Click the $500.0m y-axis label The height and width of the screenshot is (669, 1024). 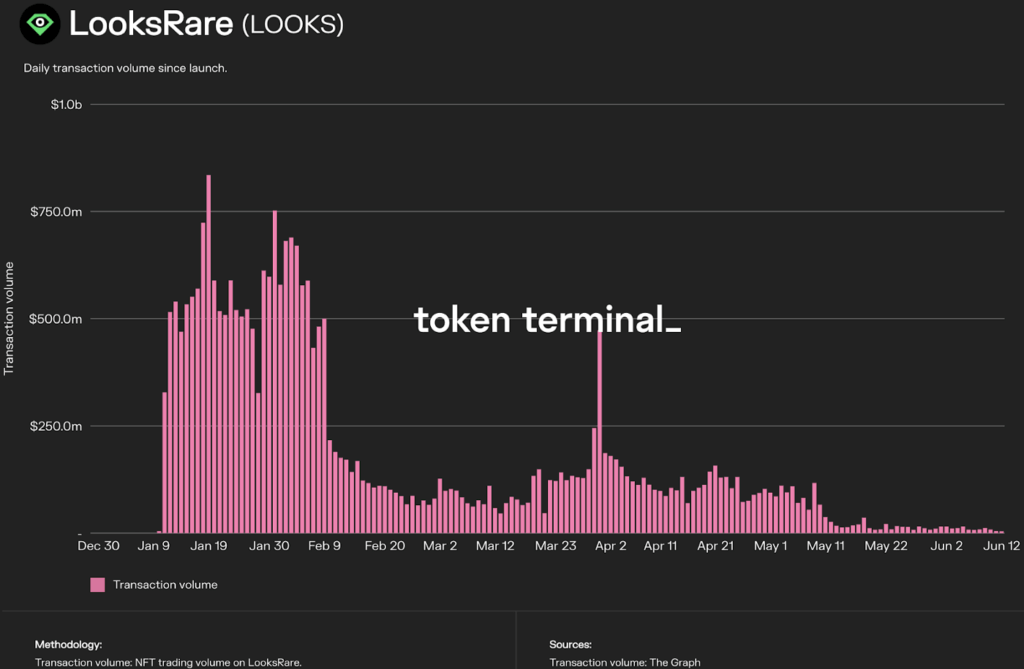(x=58, y=319)
